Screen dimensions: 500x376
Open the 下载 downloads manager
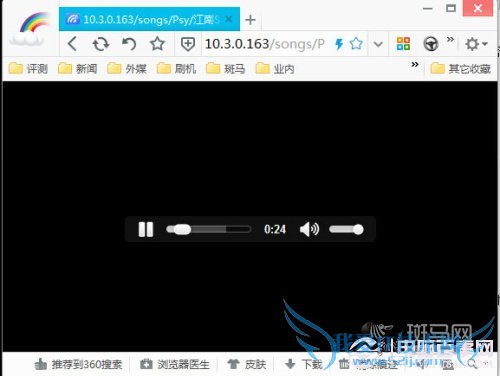coord(304,364)
